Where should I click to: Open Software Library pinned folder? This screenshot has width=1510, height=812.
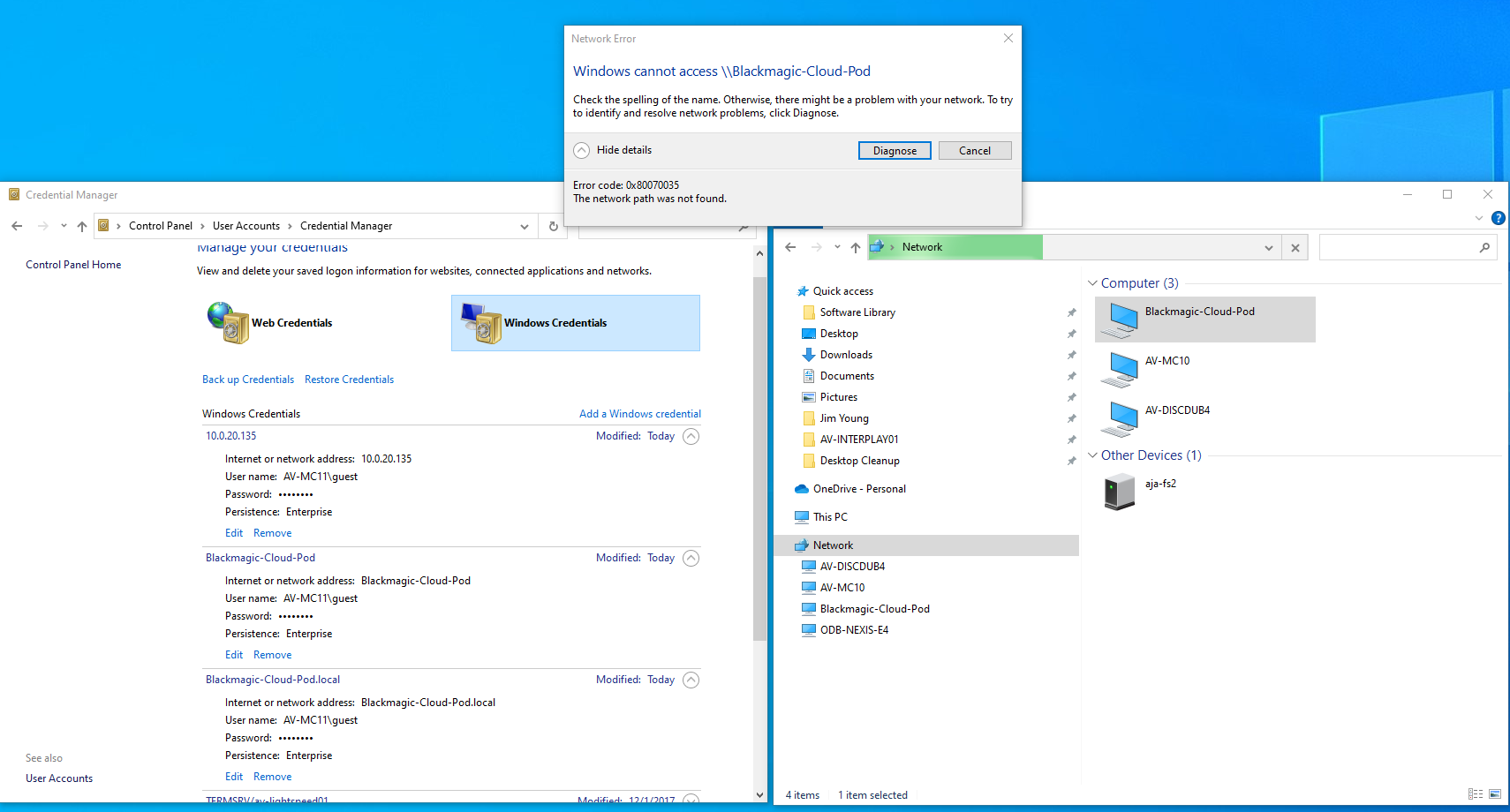pos(857,312)
